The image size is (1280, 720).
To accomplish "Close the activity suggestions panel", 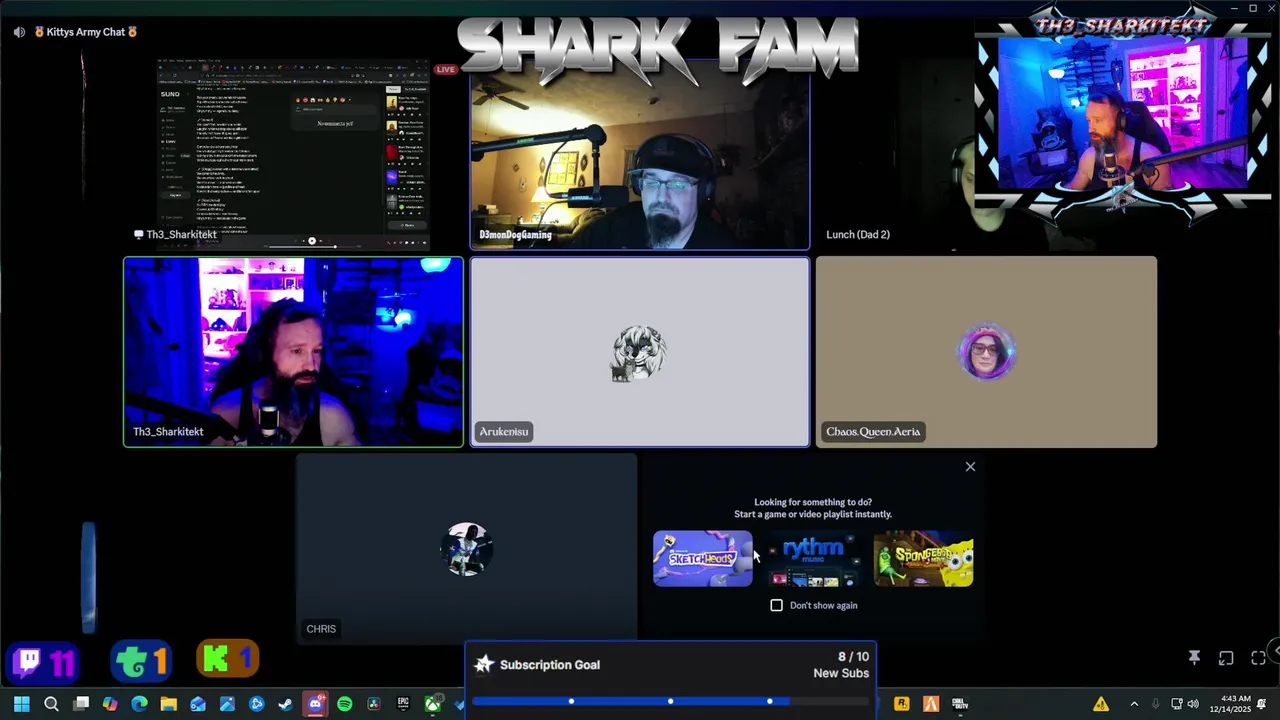I will tap(970, 467).
